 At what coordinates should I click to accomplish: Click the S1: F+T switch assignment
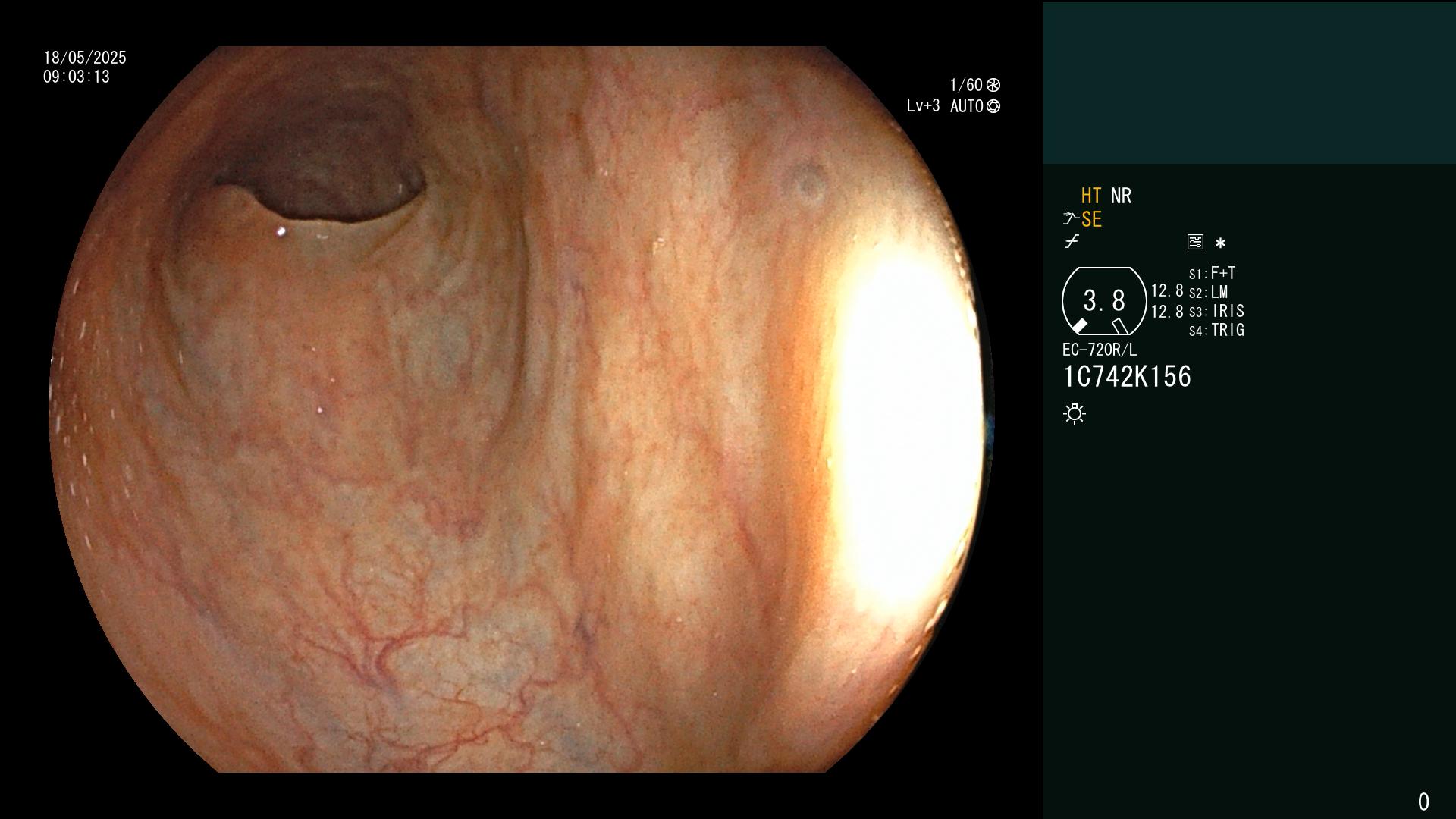[1213, 273]
